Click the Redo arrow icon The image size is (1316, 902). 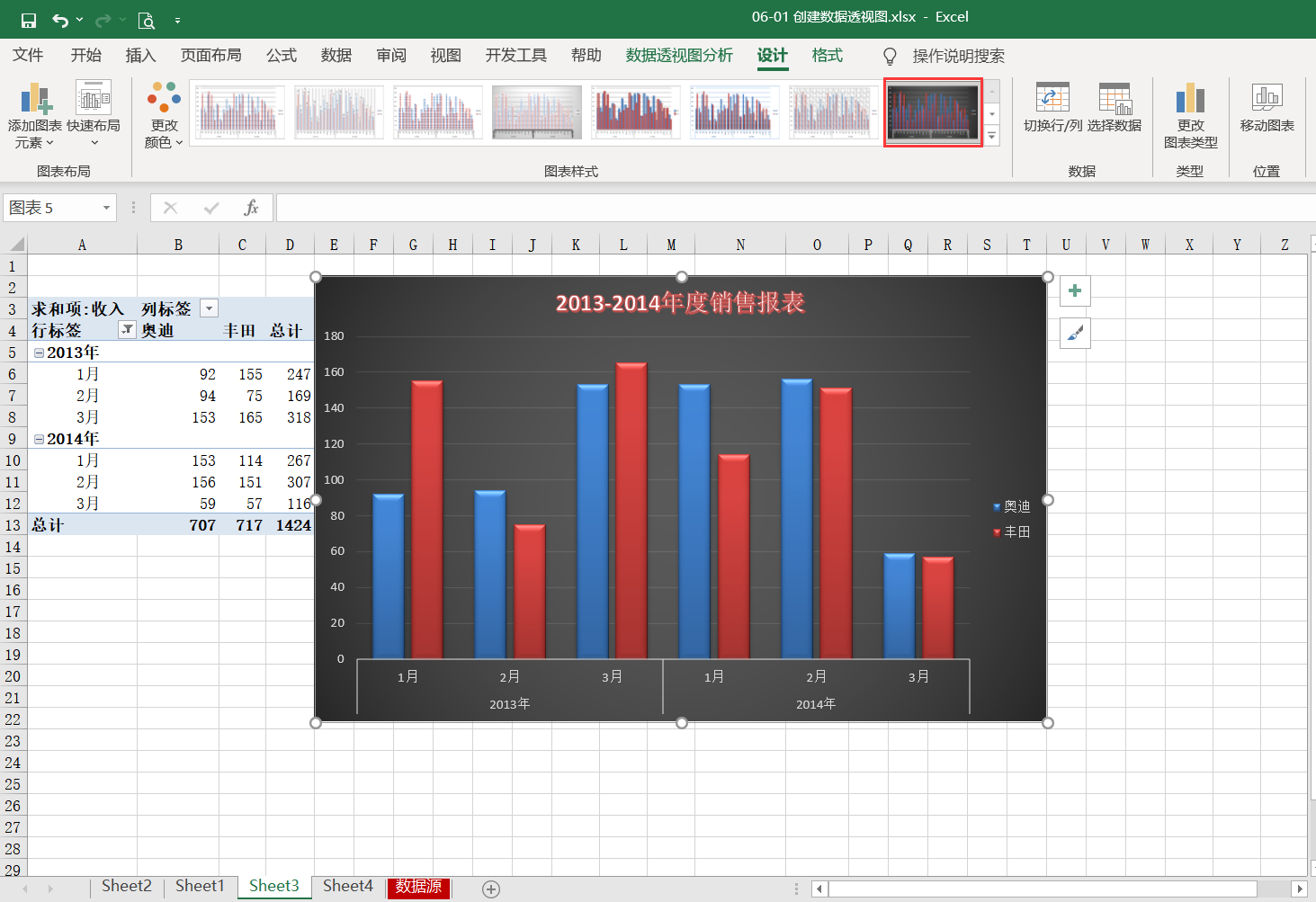coord(103,20)
